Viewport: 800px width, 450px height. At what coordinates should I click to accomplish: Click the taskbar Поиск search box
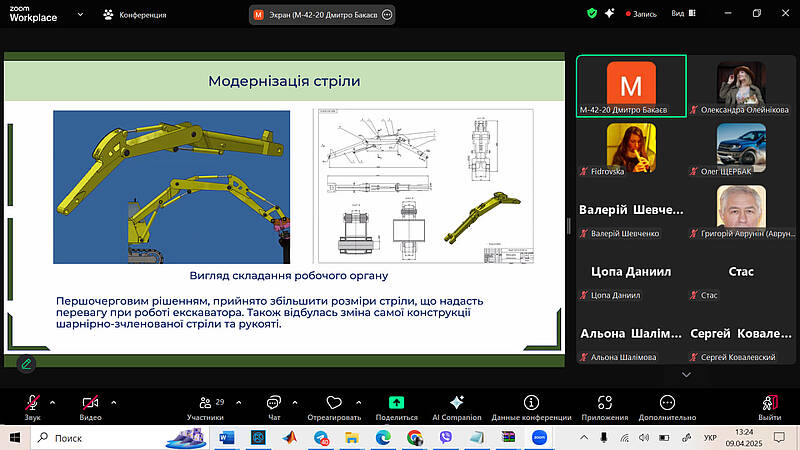pos(120,438)
